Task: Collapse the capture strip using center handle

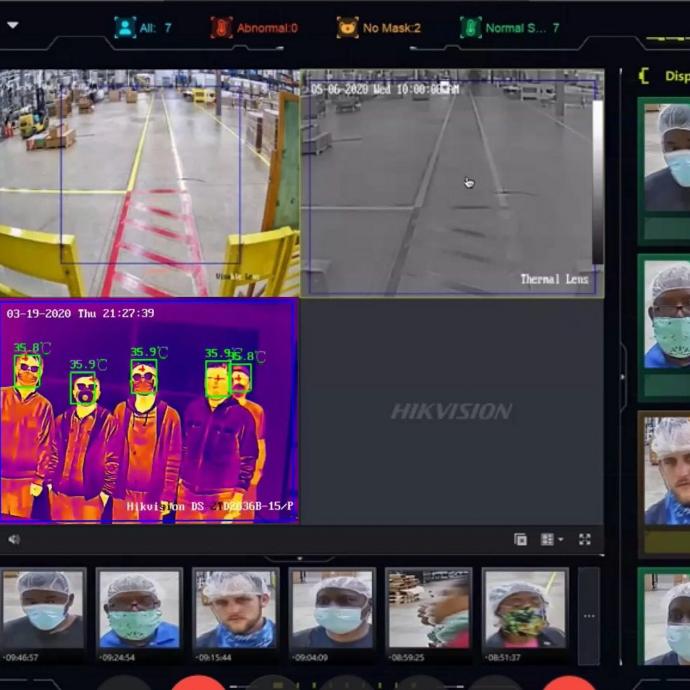Action: point(300,559)
